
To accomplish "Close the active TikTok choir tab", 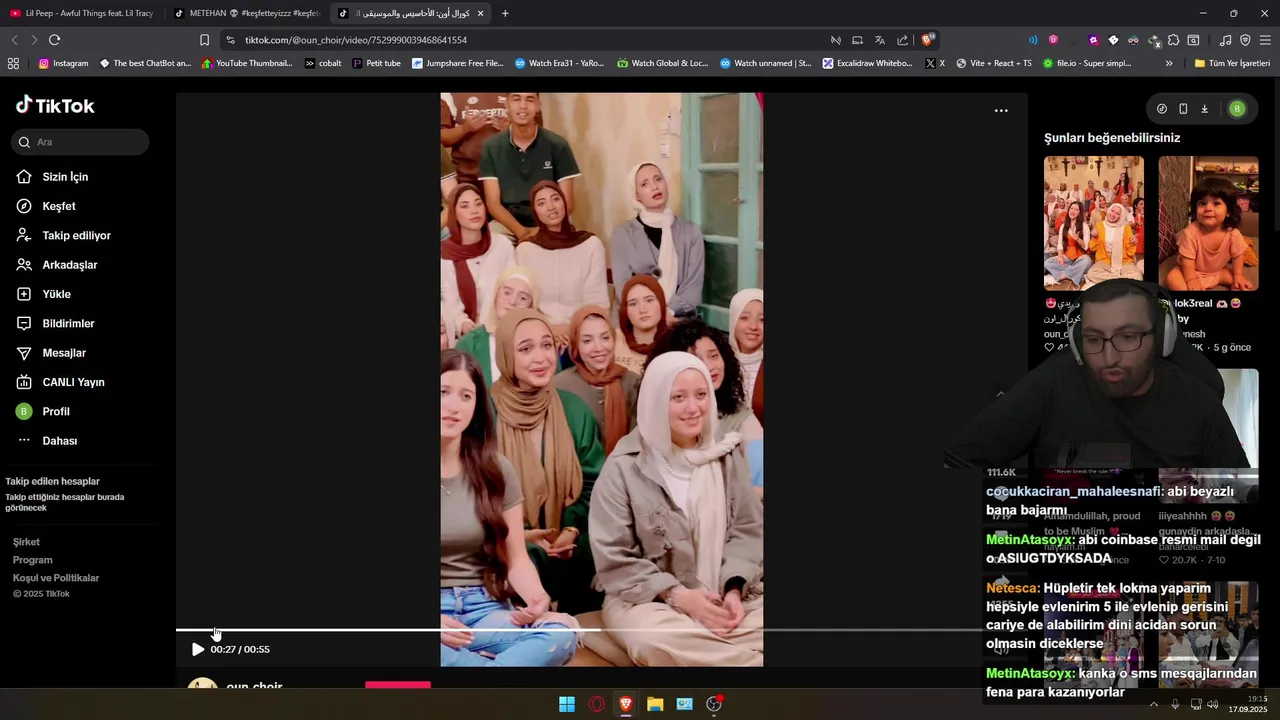I will [480, 13].
